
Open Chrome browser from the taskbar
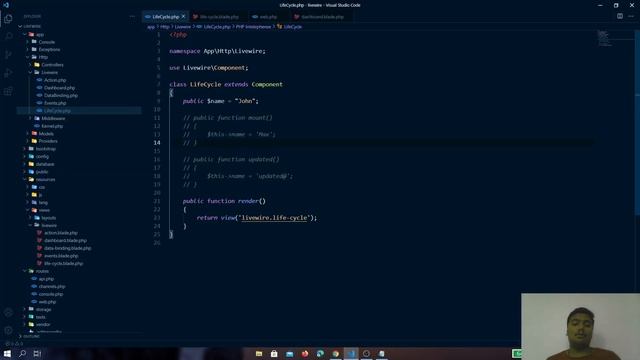336,353
